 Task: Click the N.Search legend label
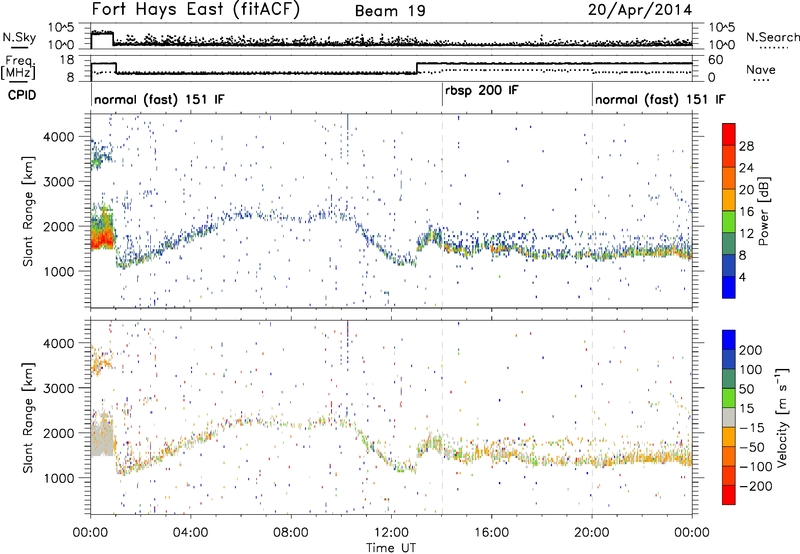click(772, 37)
